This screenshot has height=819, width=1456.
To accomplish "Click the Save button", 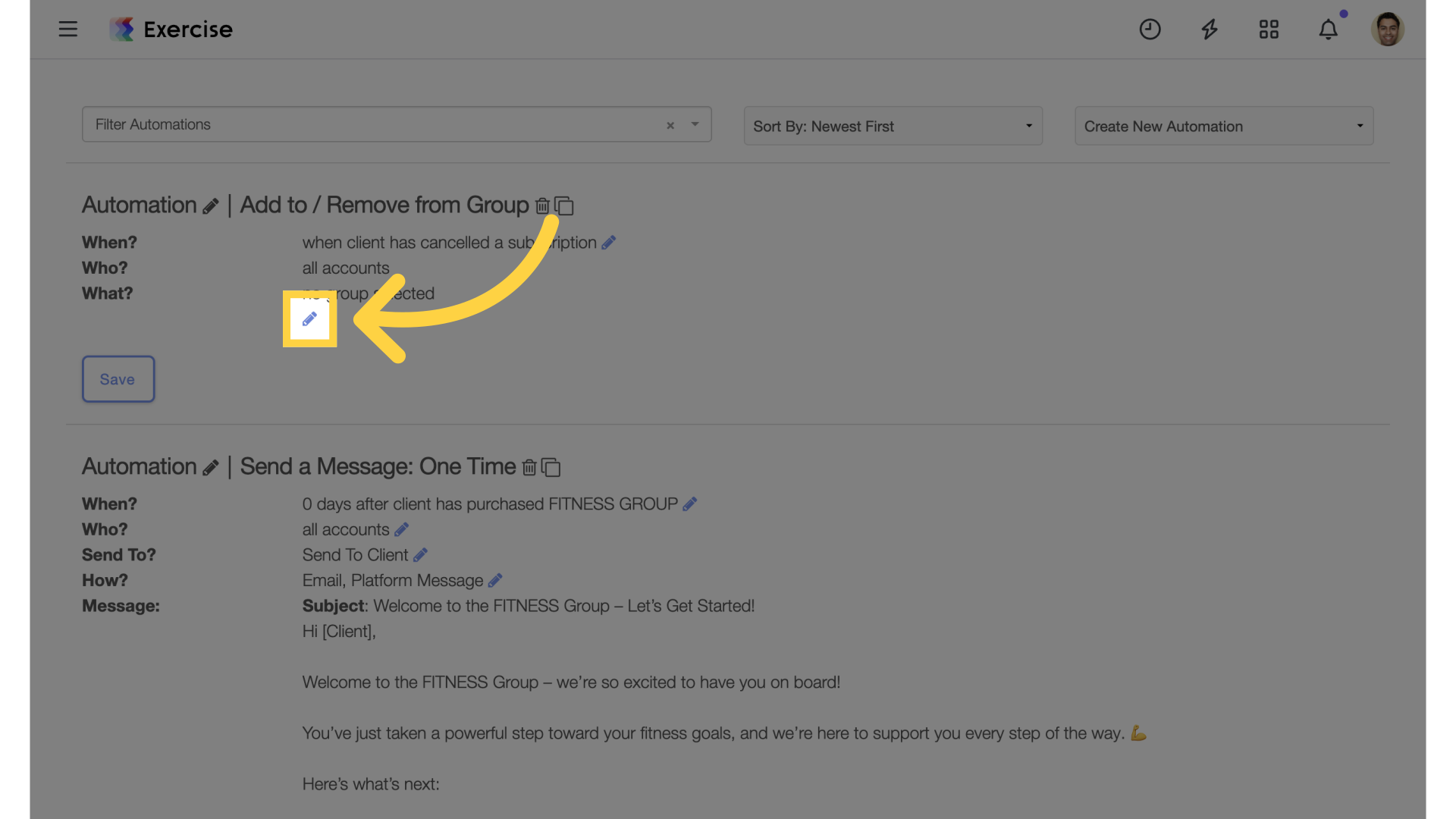I will coord(118,379).
